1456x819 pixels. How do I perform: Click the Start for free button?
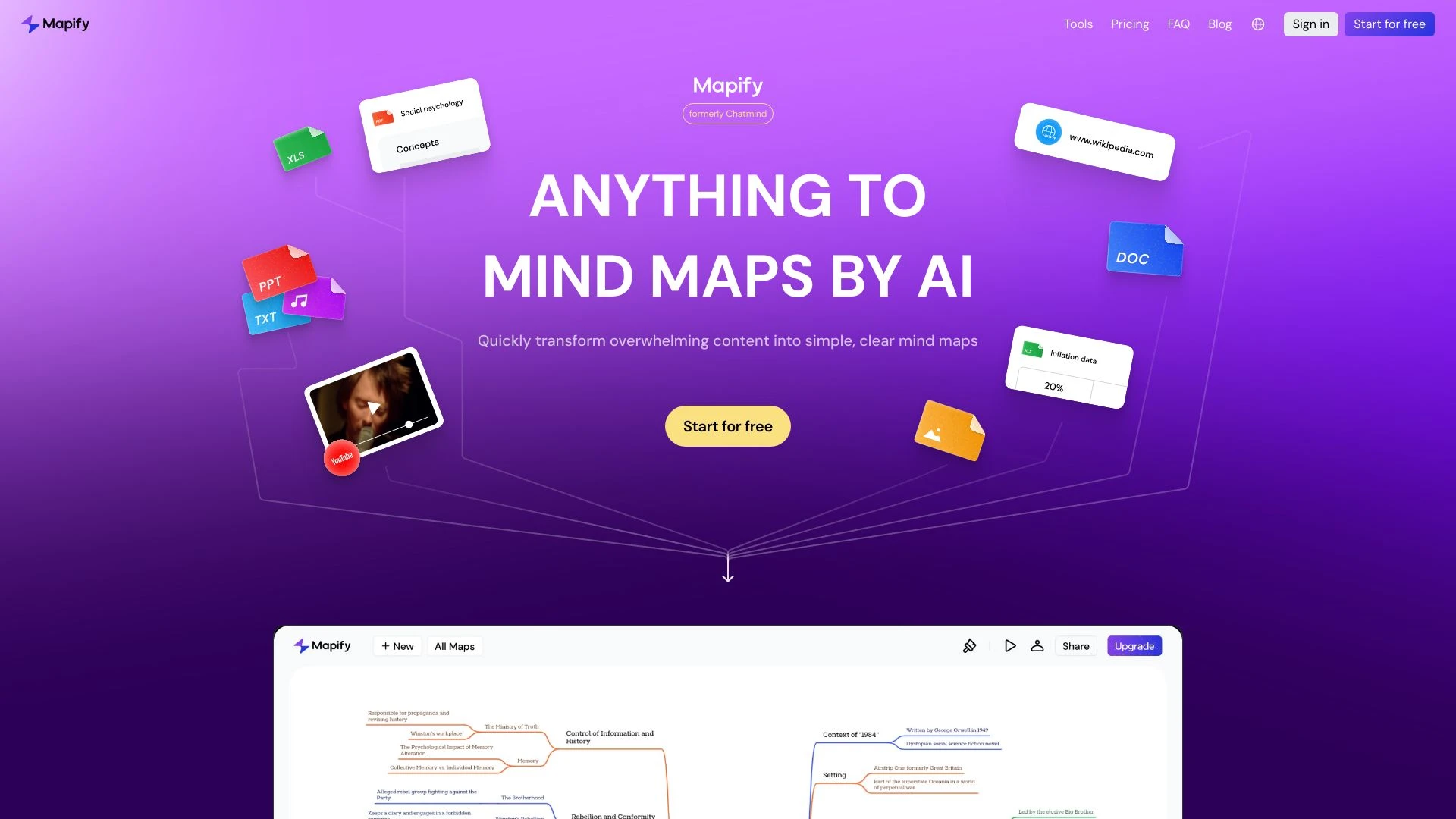[x=728, y=425]
